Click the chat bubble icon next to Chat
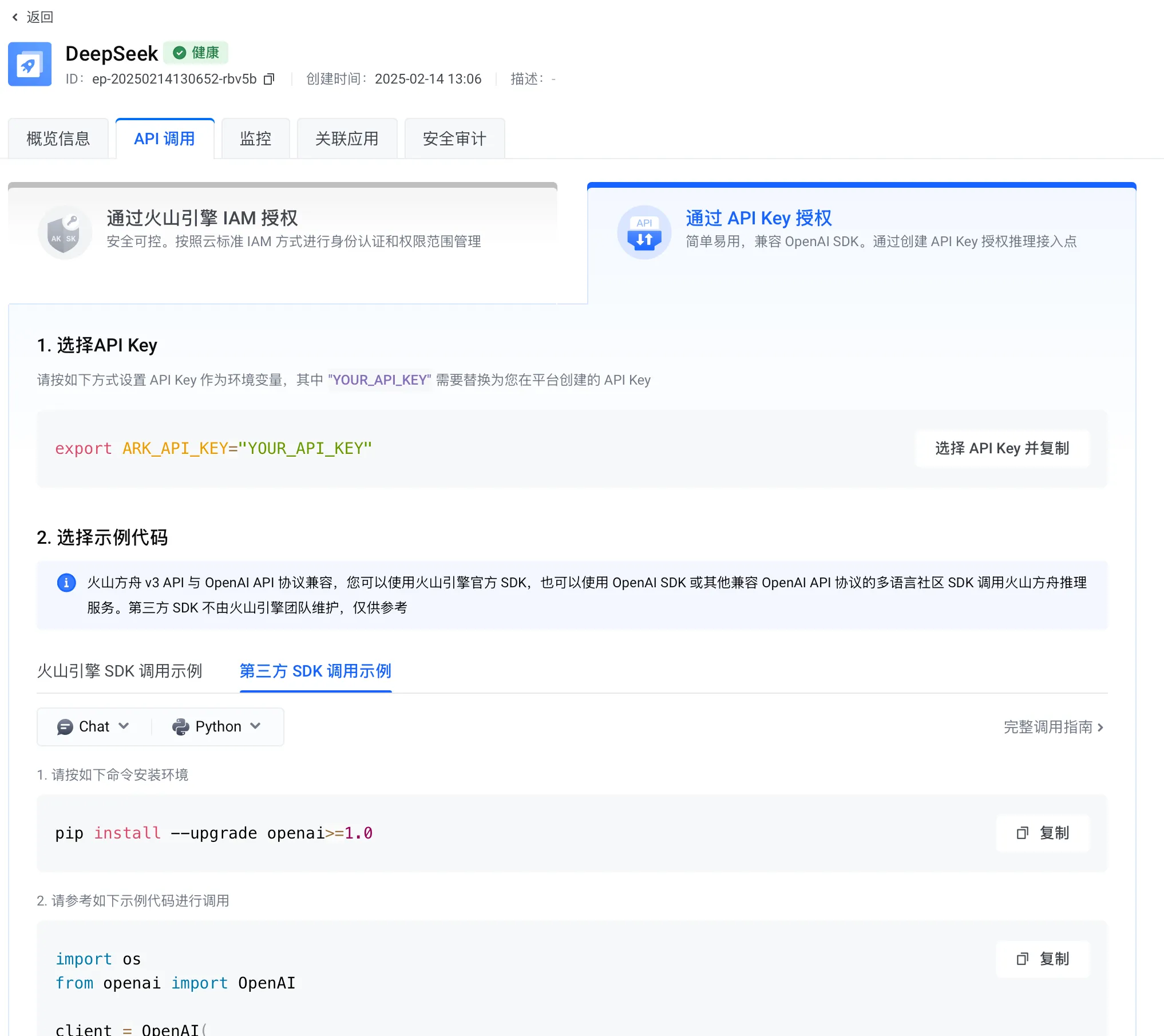Viewport: 1164px width, 1036px height. click(x=65, y=726)
